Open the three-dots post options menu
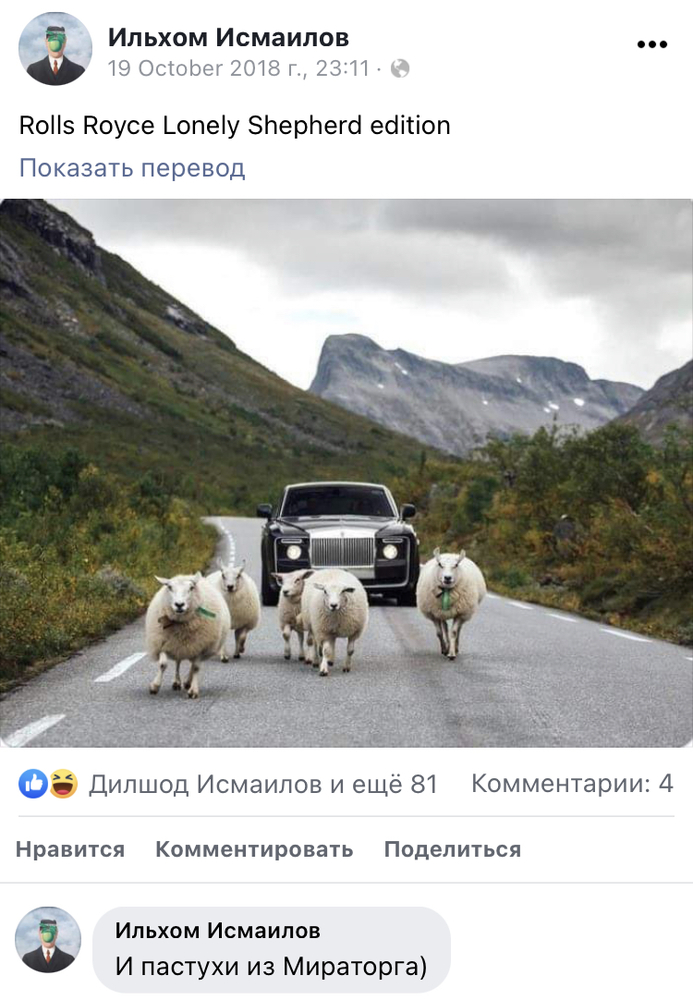 [652, 45]
